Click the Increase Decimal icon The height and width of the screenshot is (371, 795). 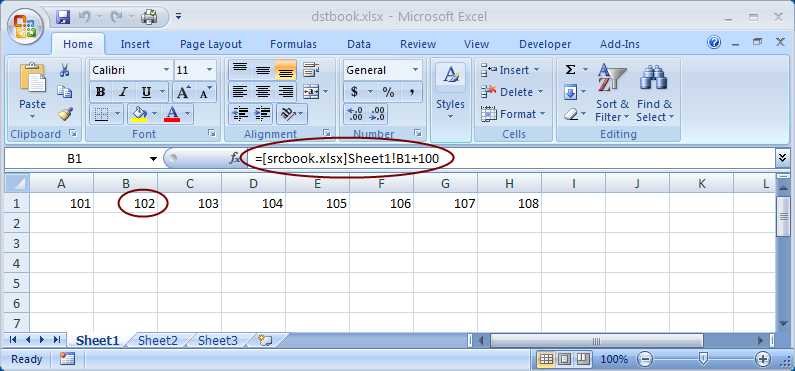pyautogui.click(x=355, y=114)
